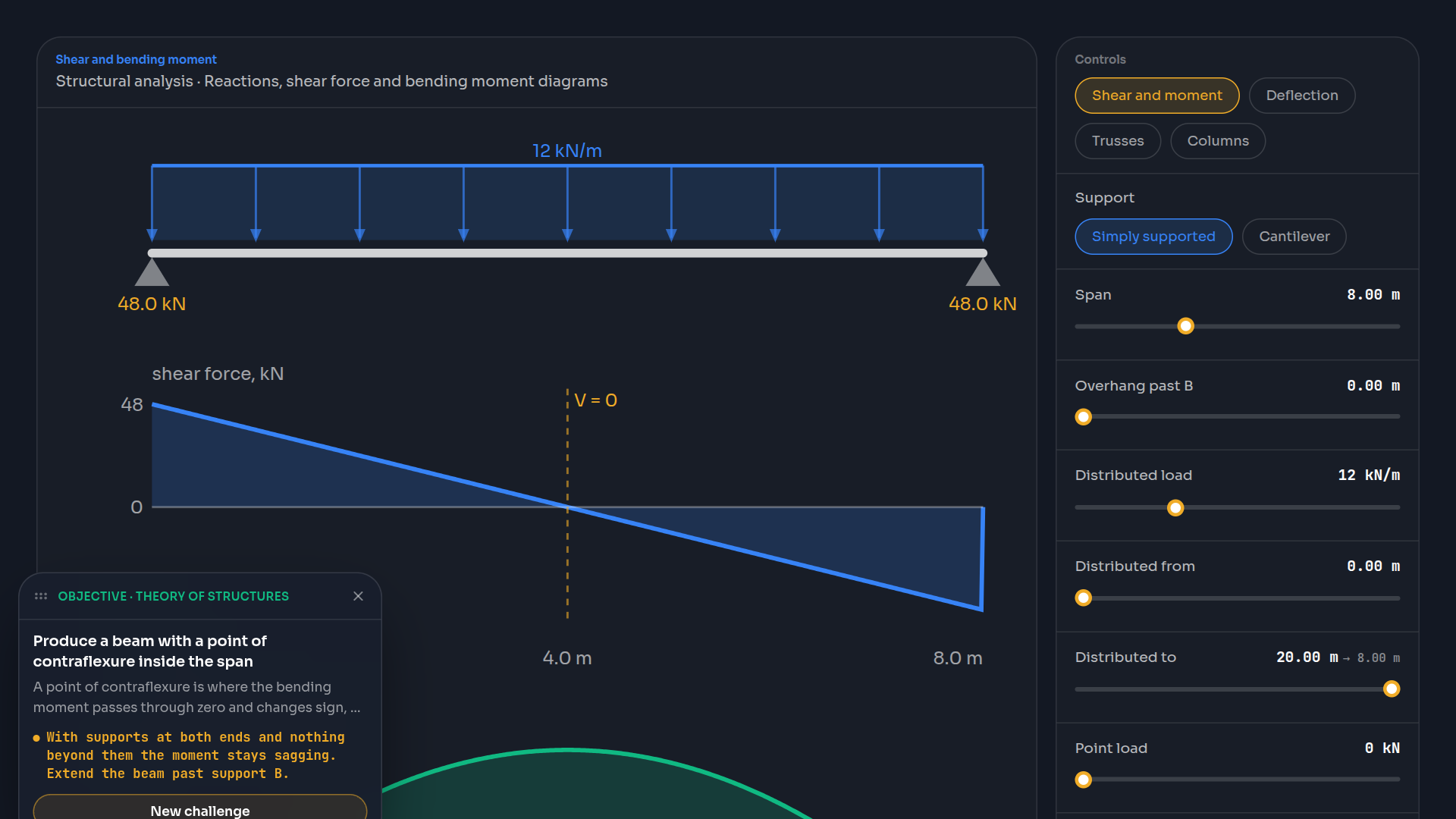The width and height of the screenshot is (1456, 819).
Task: Click the Shear and bending moment heading
Action: pos(136,59)
